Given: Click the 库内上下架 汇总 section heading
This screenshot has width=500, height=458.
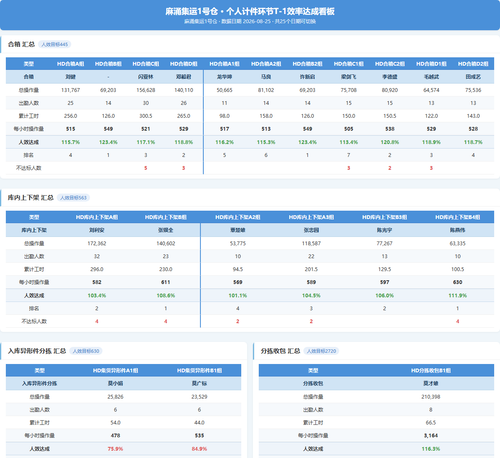Looking at the screenshot, I should tap(31, 198).
